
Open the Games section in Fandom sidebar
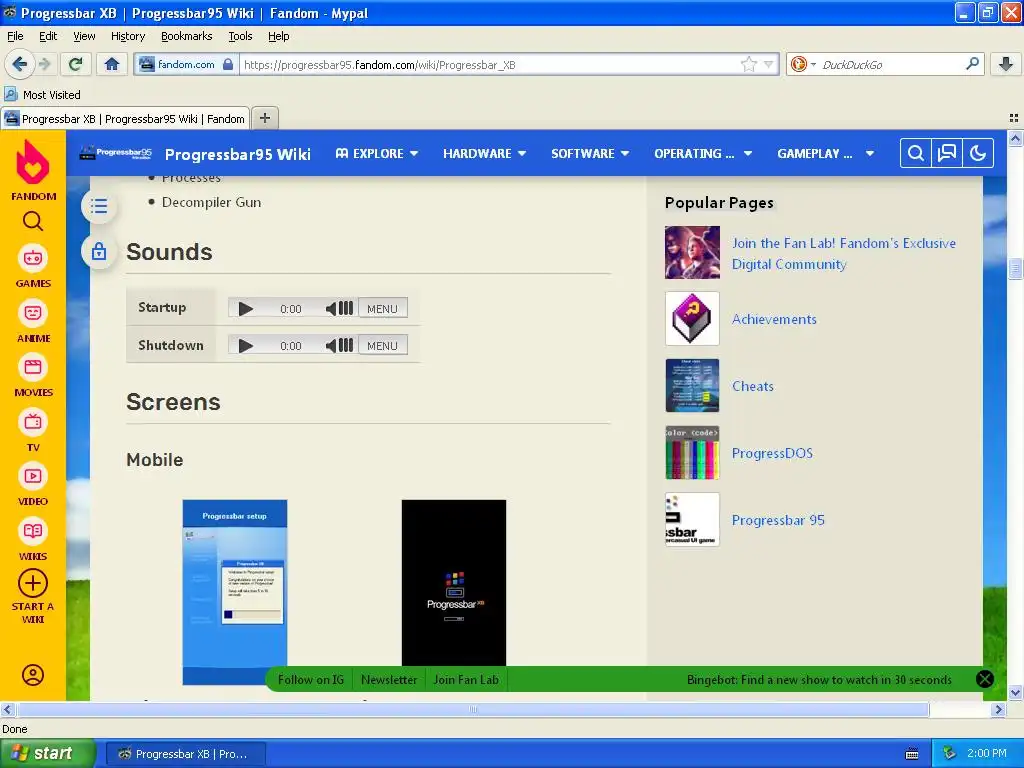pos(33,266)
